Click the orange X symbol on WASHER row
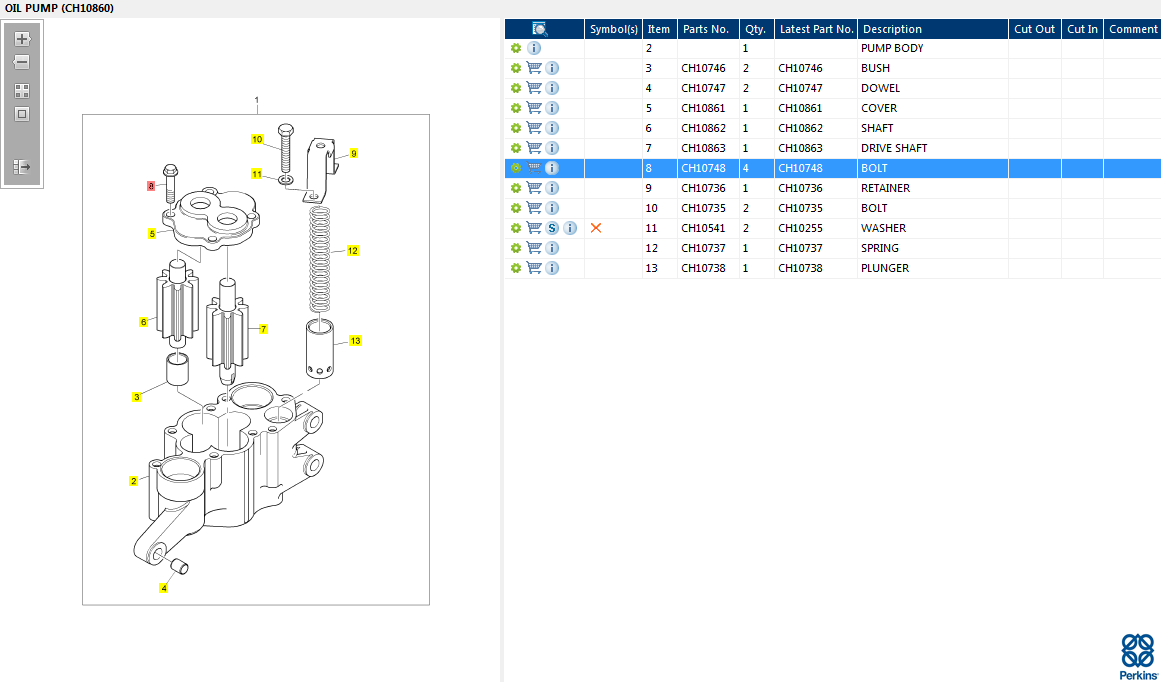The height and width of the screenshot is (682, 1161). (596, 228)
